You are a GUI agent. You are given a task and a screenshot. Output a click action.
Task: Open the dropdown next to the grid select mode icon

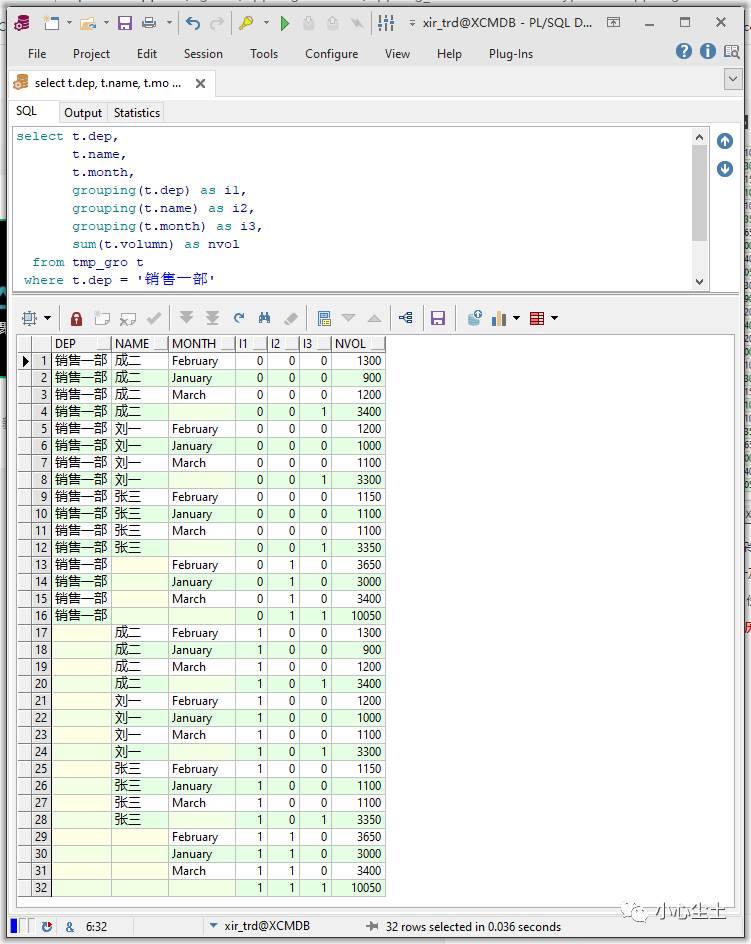[48, 318]
